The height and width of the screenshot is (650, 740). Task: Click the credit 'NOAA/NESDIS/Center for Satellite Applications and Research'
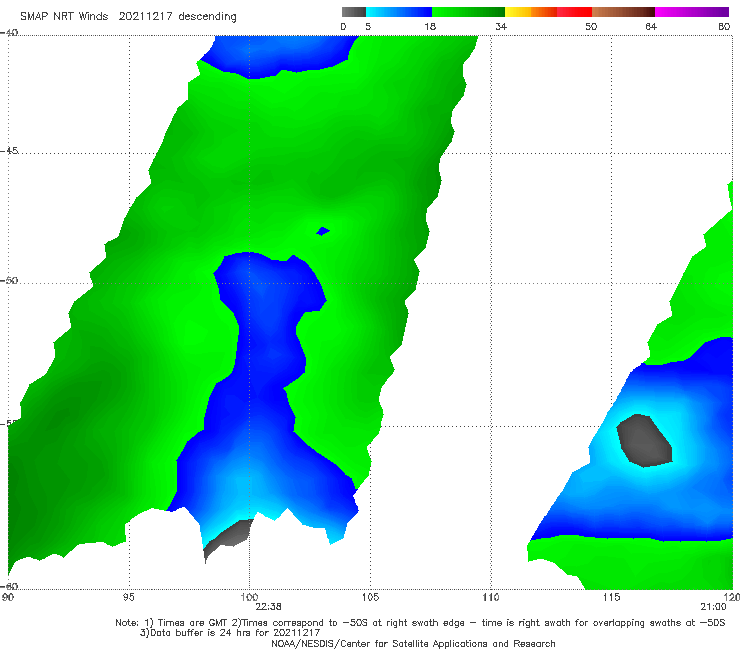[x=413, y=644]
